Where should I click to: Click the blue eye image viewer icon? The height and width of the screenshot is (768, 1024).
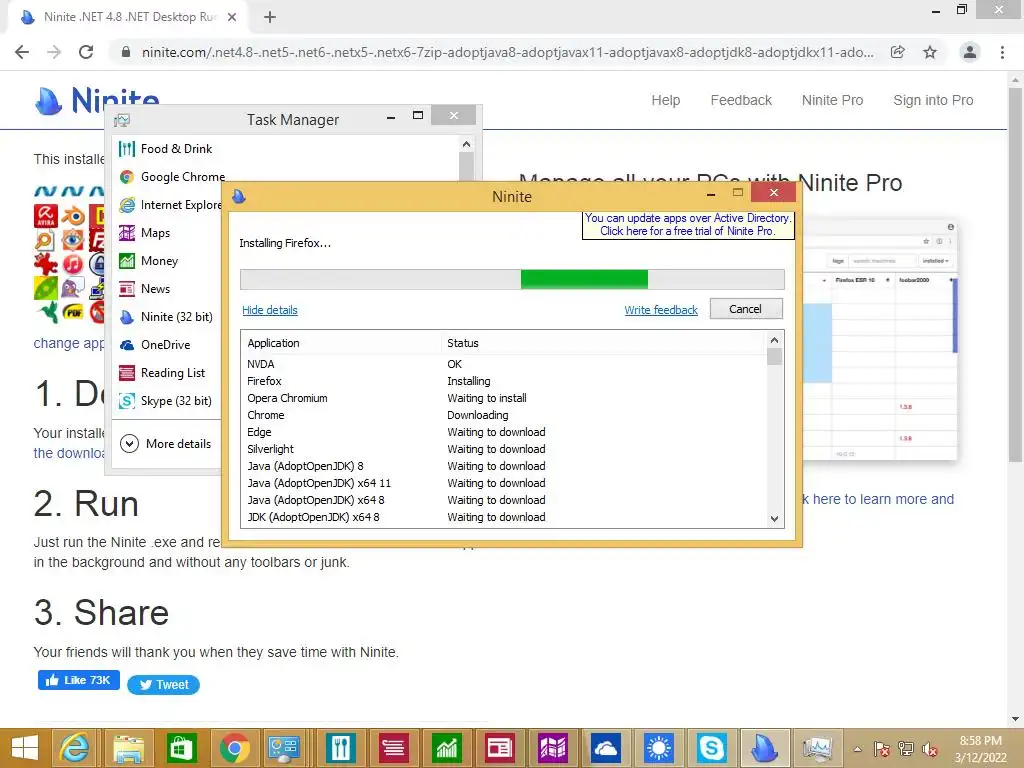coord(73,240)
